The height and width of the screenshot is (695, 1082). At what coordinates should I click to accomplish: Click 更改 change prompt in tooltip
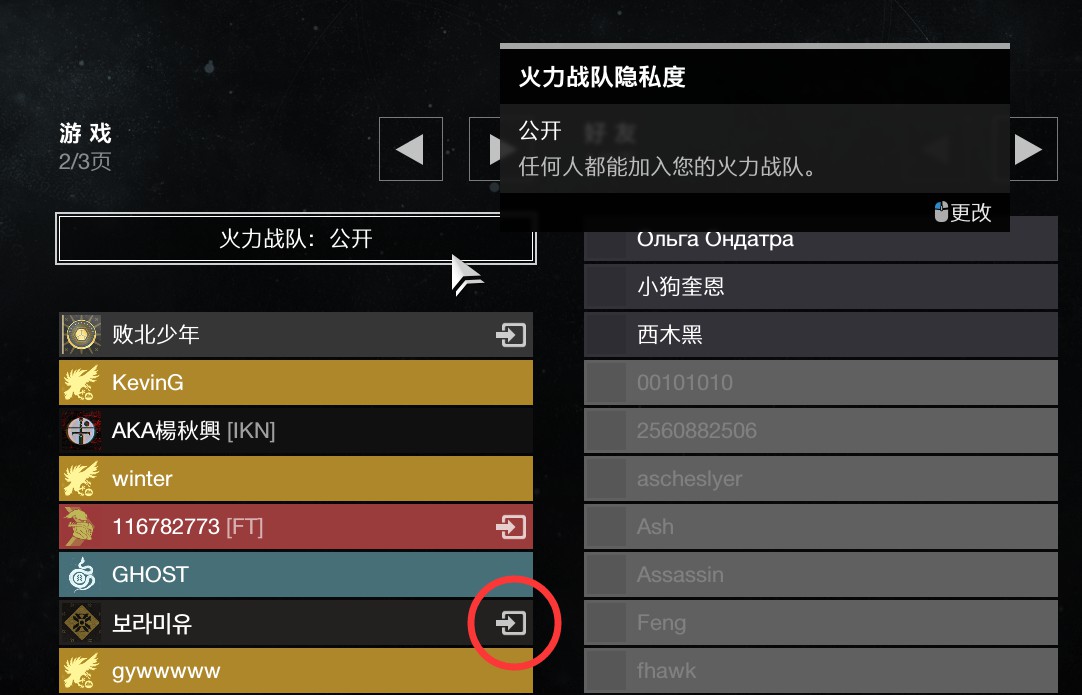point(963,213)
